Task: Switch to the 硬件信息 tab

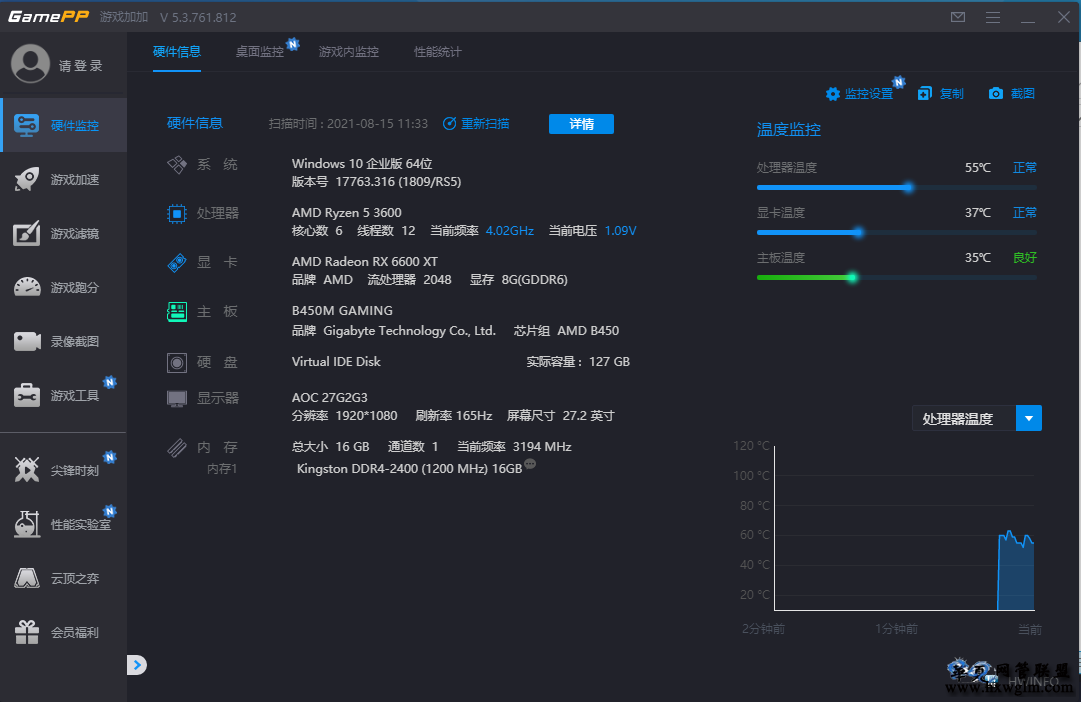Action: 176,52
